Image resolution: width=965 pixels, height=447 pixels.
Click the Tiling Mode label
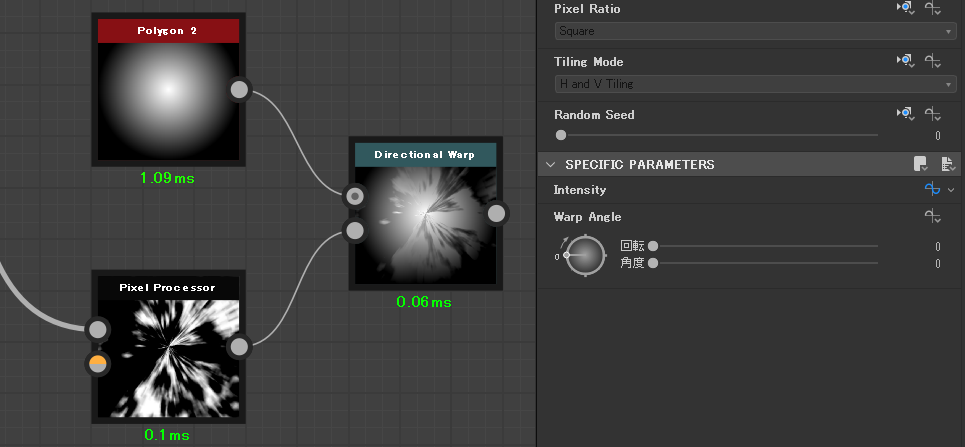(x=588, y=62)
